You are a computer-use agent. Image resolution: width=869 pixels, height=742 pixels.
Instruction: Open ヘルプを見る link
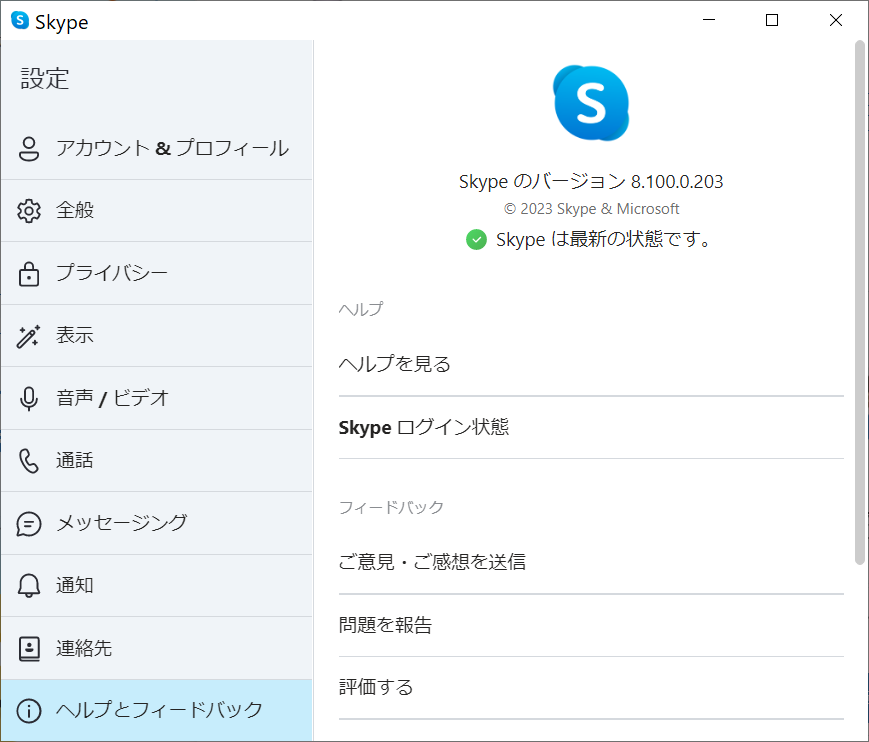[x=591, y=365]
